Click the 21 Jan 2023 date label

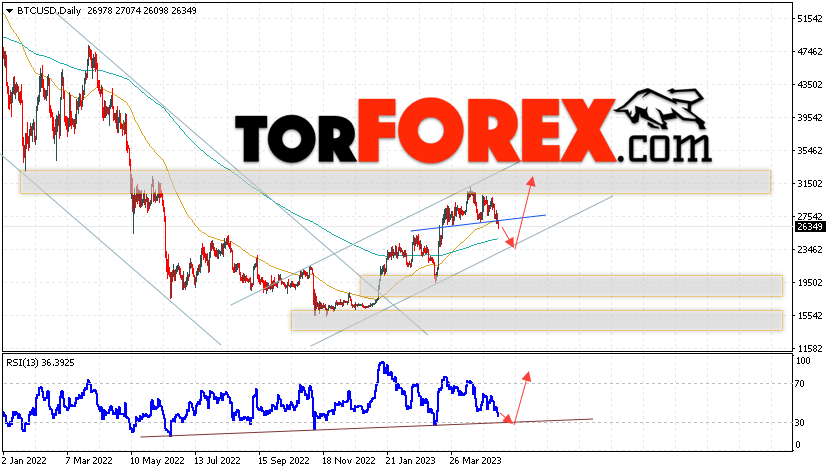tap(410, 460)
